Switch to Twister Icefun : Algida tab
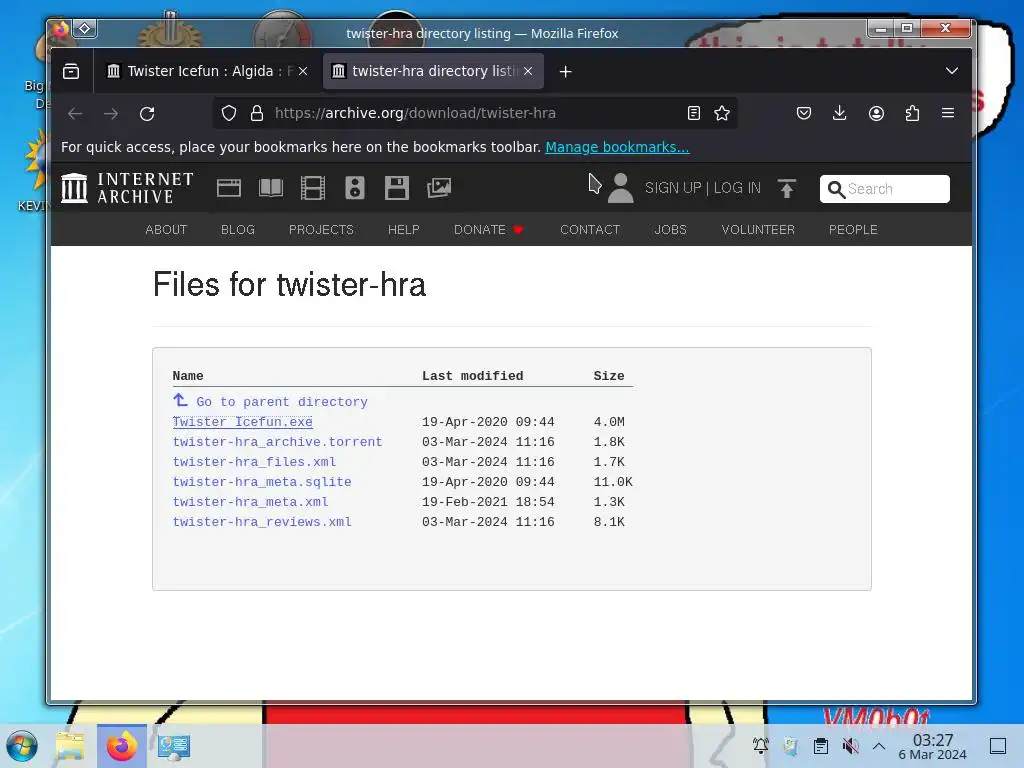The height and width of the screenshot is (768, 1024). point(208,71)
